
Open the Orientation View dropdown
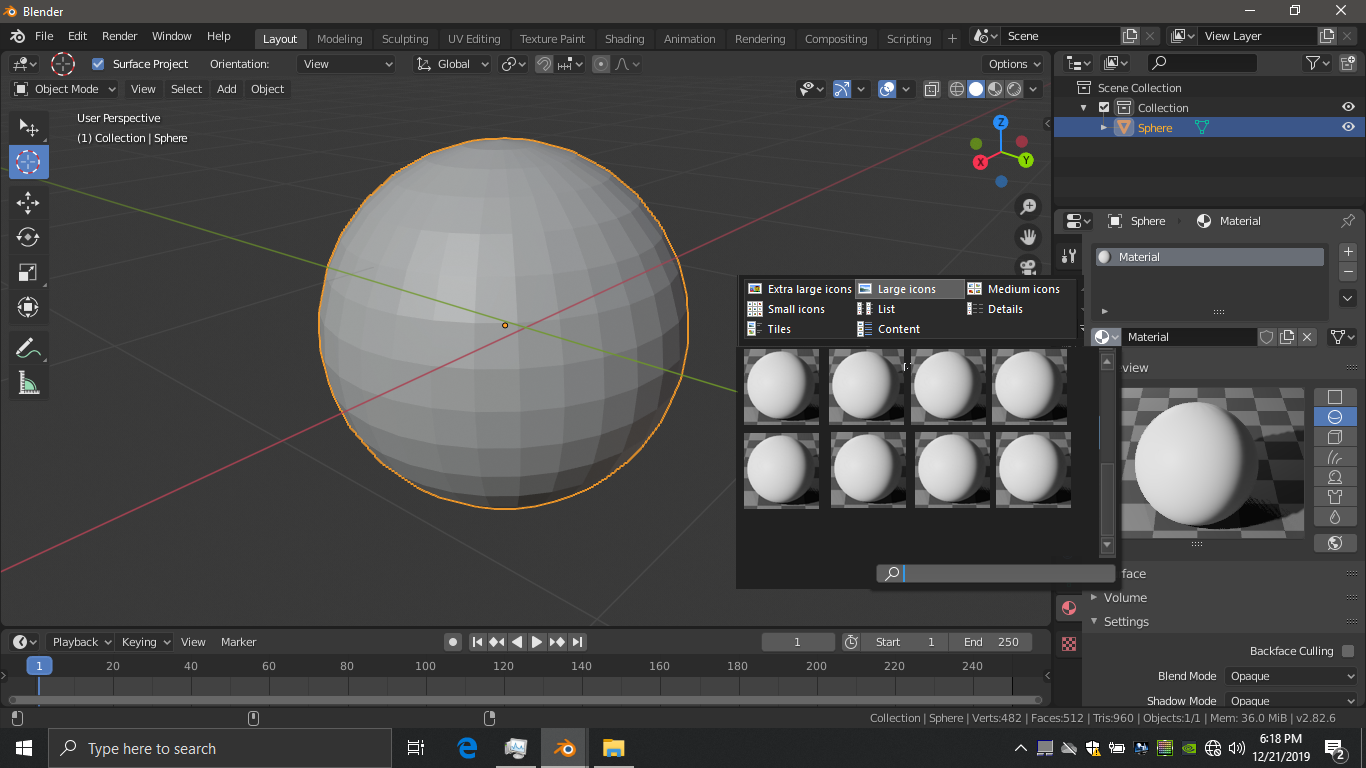[x=346, y=64]
